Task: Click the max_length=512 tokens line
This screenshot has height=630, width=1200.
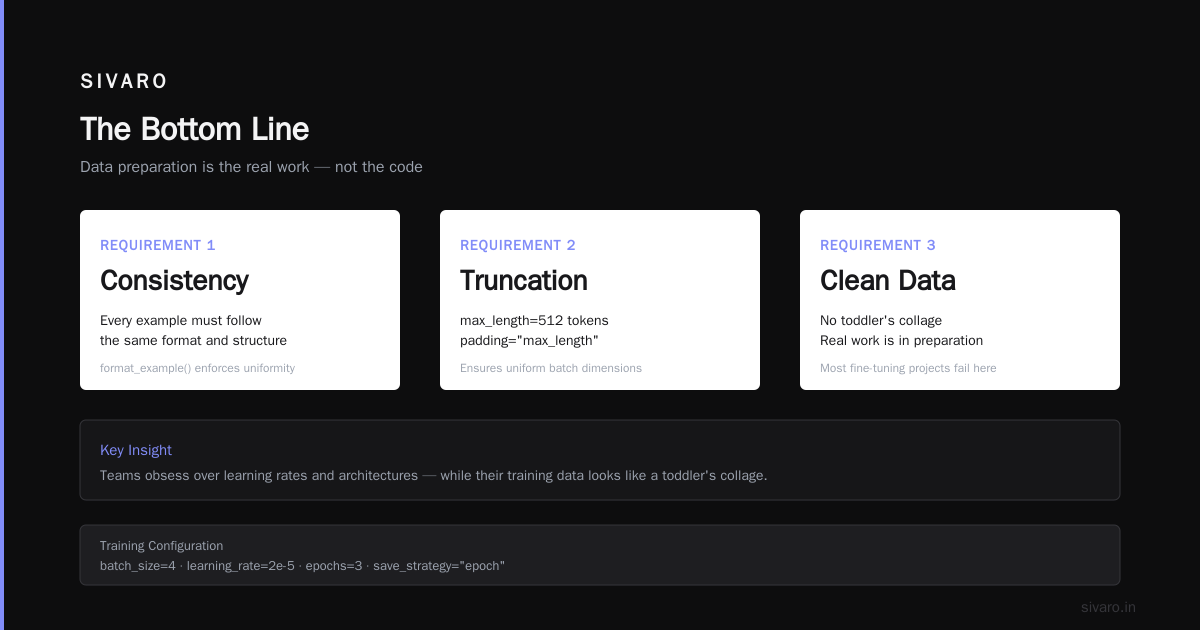Action: 534,321
